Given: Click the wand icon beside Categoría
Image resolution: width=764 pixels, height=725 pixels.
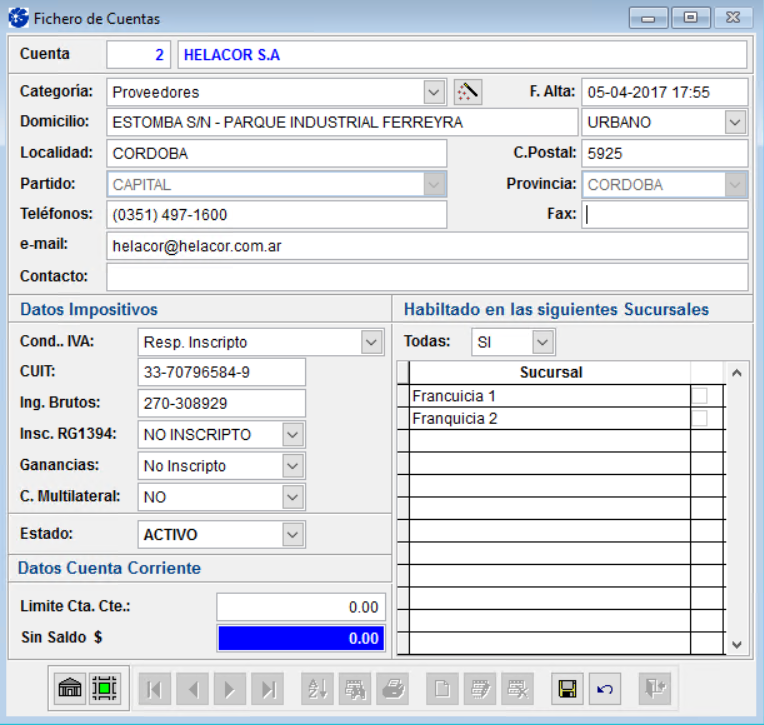Looking at the screenshot, I should [x=468, y=92].
